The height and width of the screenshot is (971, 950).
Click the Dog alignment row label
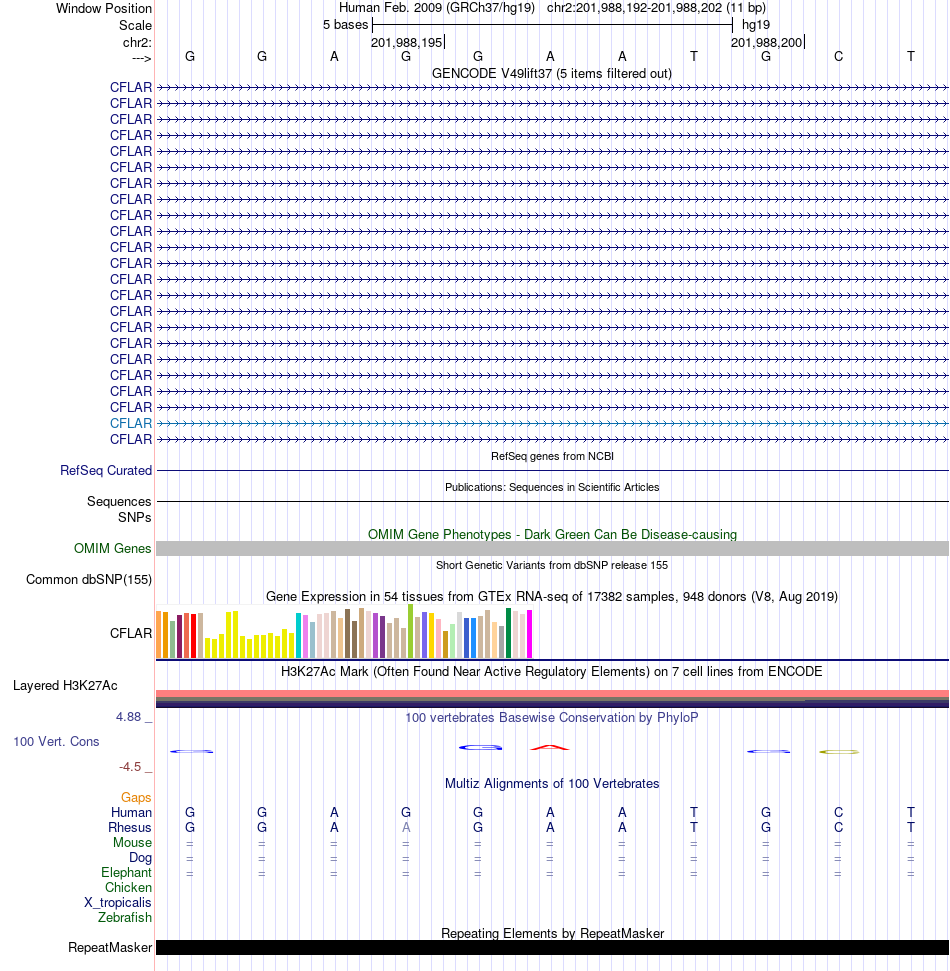pos(140,857)
